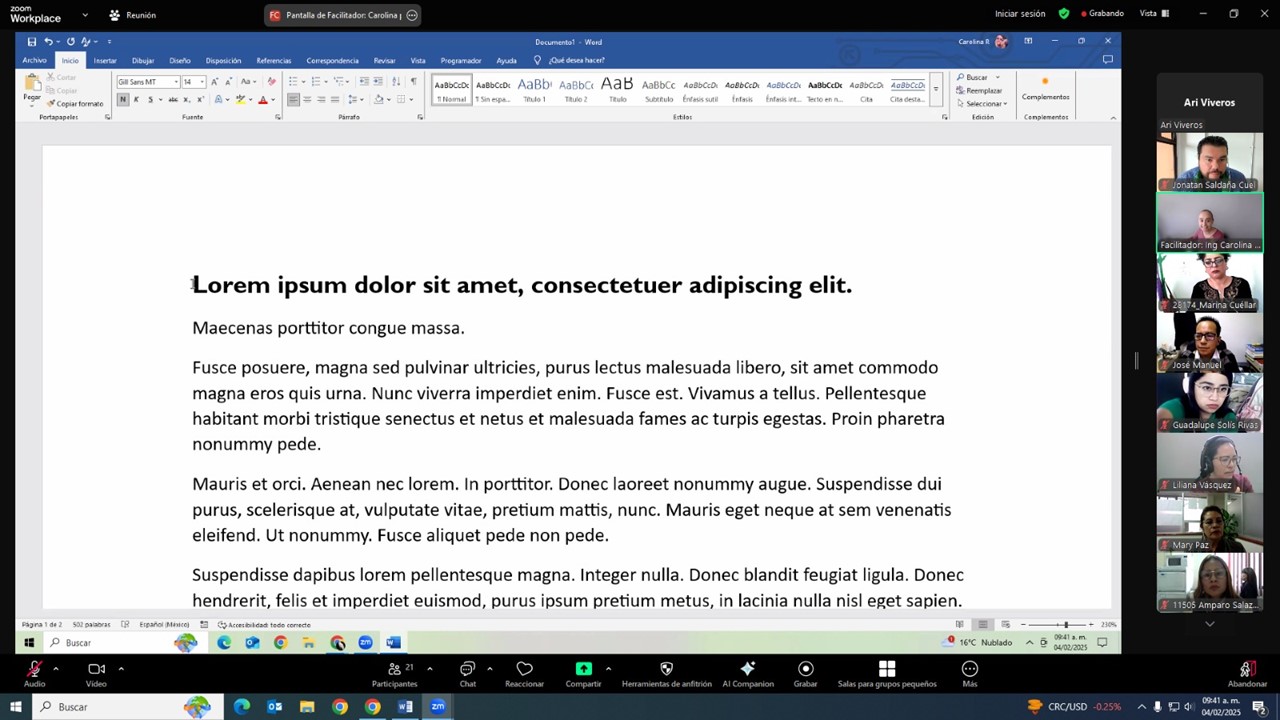Select center alignment icon
1280x720 pixels.
click(307, 100)
